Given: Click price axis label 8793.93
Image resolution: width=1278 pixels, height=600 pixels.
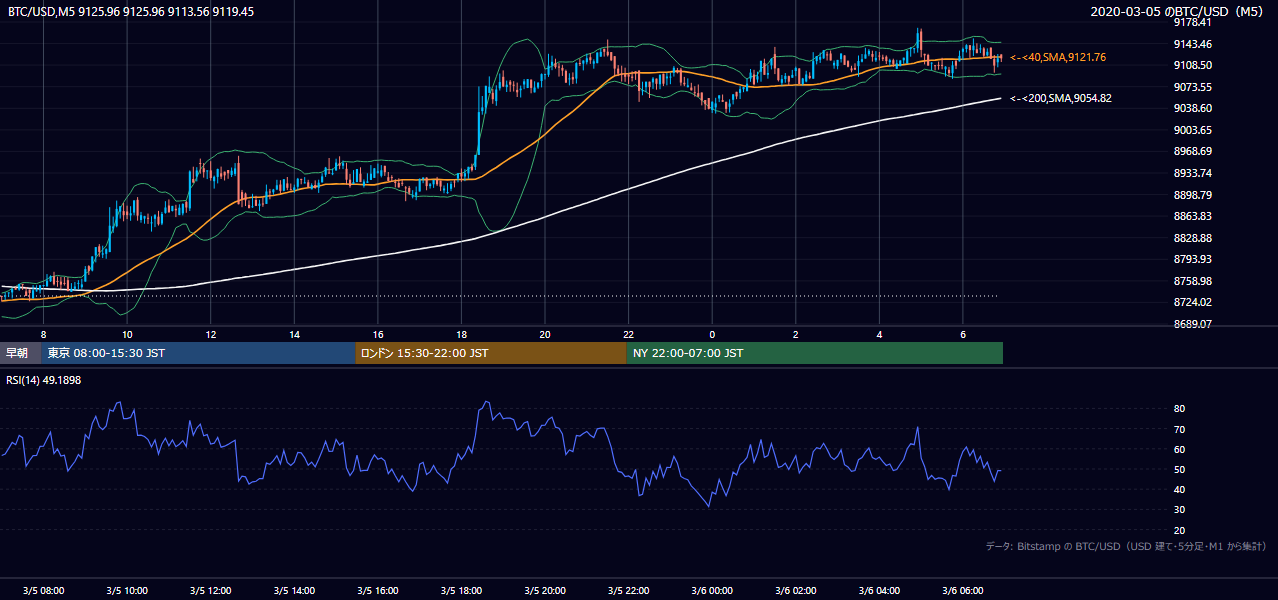Looking at the screenshot, I should point(1192,259).
